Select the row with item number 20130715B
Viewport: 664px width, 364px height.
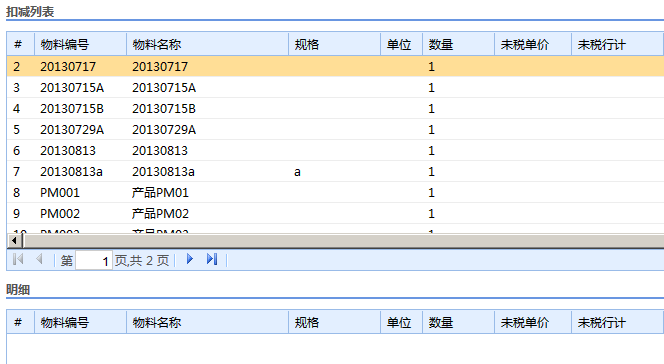pyautogui.click(x=335, y=109)
